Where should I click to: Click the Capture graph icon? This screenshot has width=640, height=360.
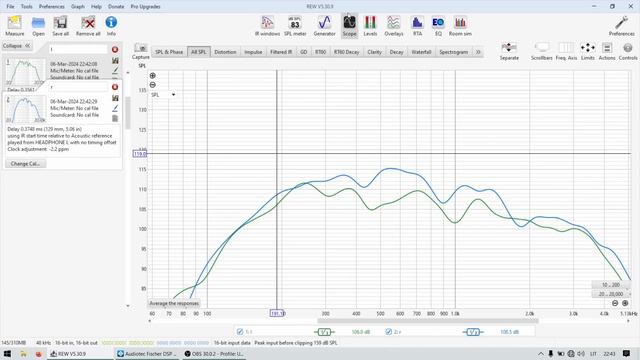(x=140, y=51)
